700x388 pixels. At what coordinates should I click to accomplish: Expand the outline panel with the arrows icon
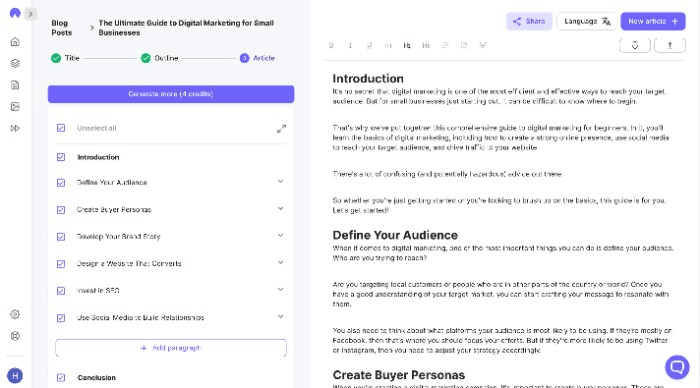pos(281,129)
